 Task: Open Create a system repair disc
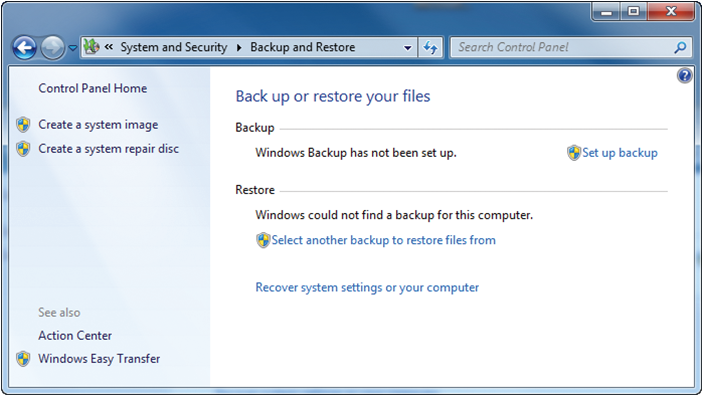[108, 148]
